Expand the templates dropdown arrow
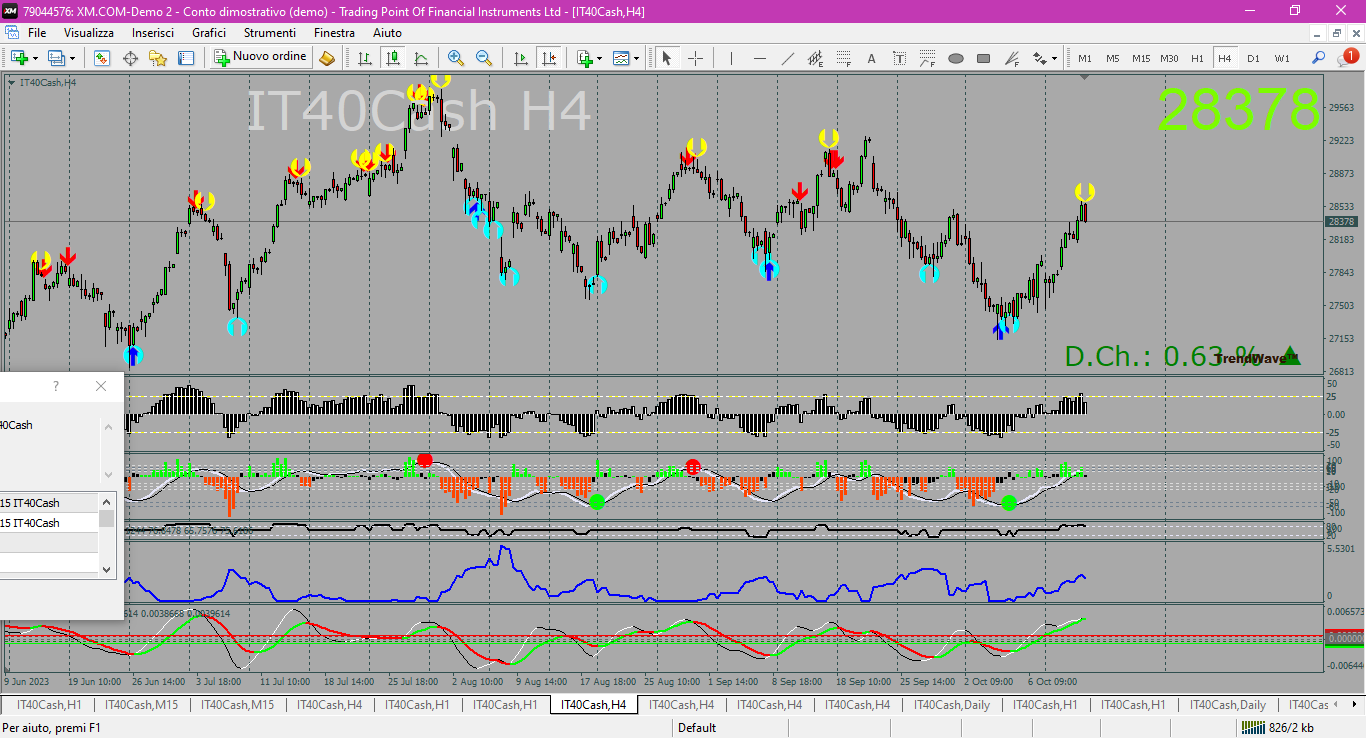Image resolution: width=1366 pixels, height=738 pixels. (x=636, y=58)
